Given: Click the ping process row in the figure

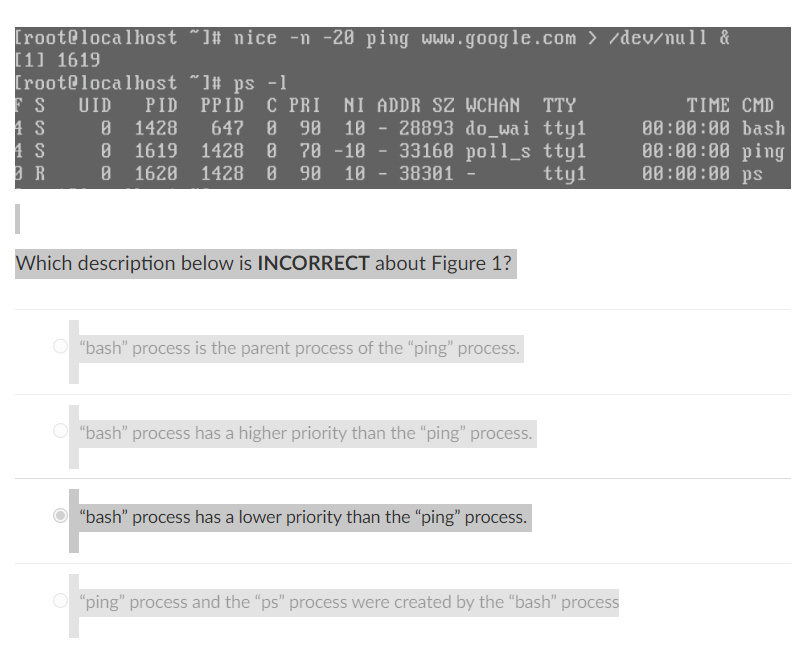Looking at the screenshot, I should [400, 151].
